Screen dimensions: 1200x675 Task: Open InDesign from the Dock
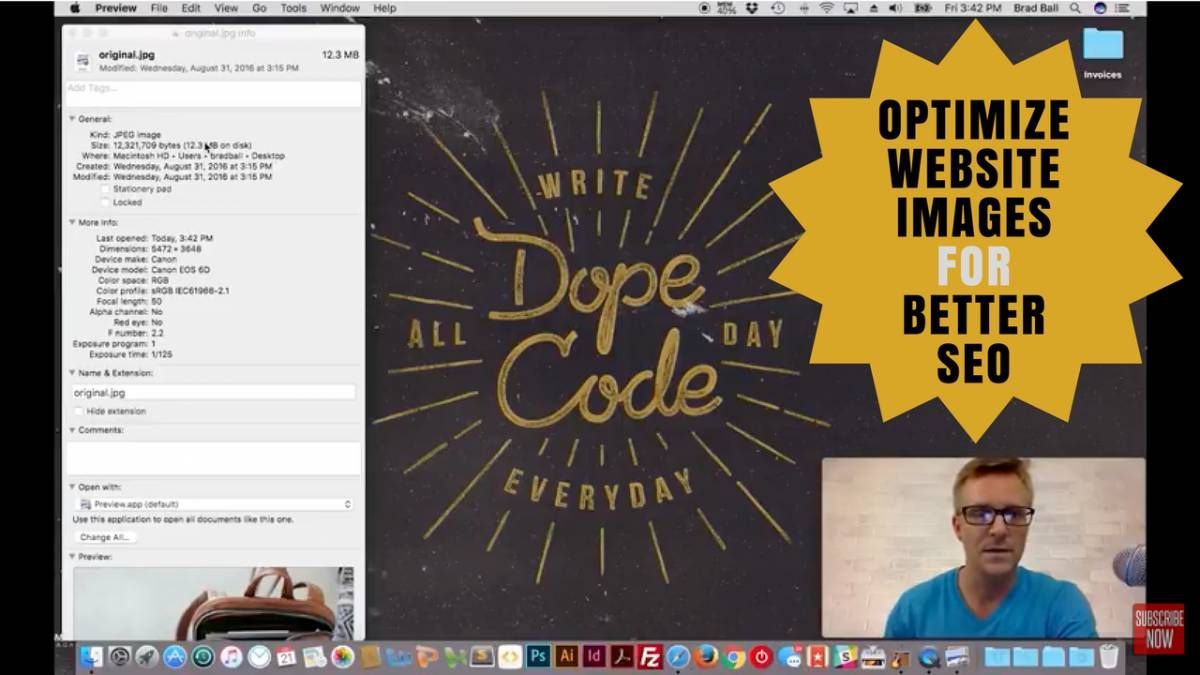pos(594,657)
